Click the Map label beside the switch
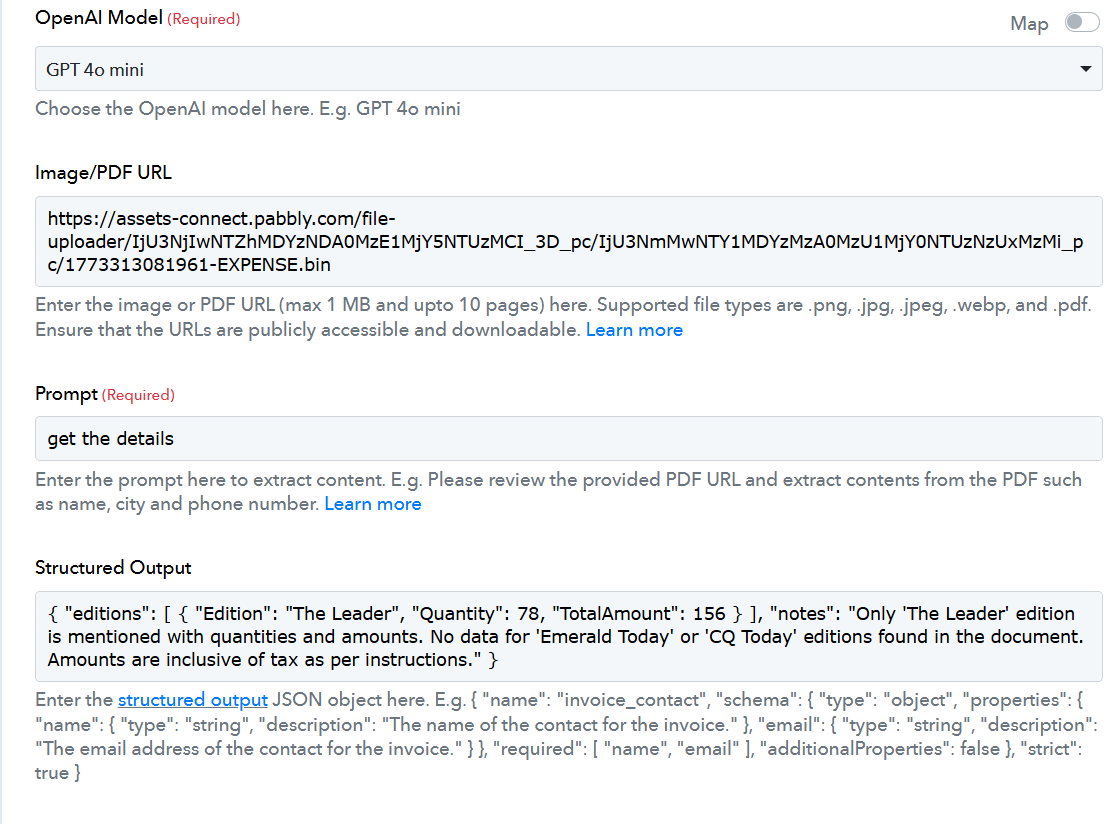Screen dimensions: 1117x824 pos(1029,24)
